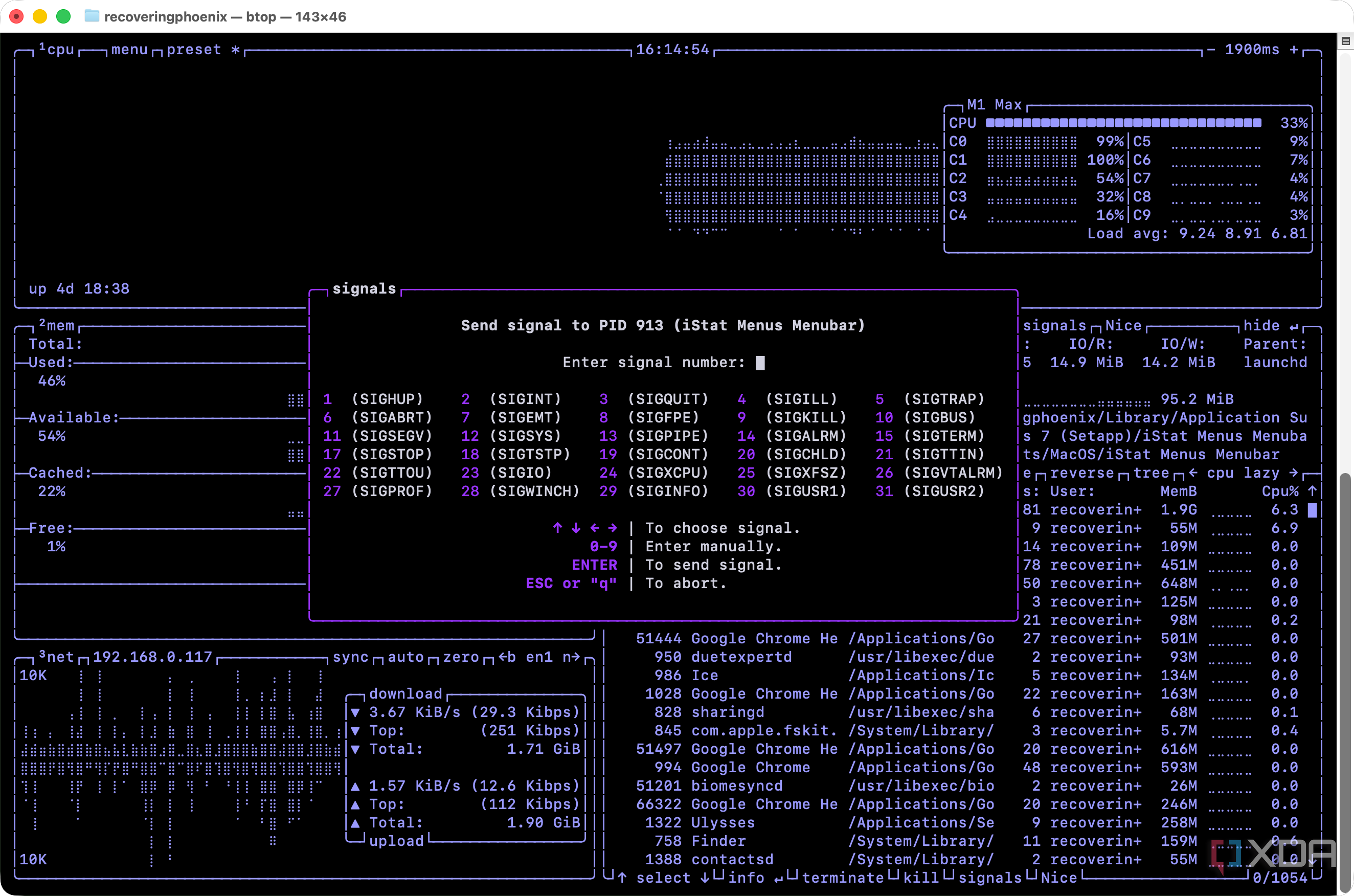1354x896 pixels.
Task: Toggle the mem box label
Action: [x=57, y=326]
